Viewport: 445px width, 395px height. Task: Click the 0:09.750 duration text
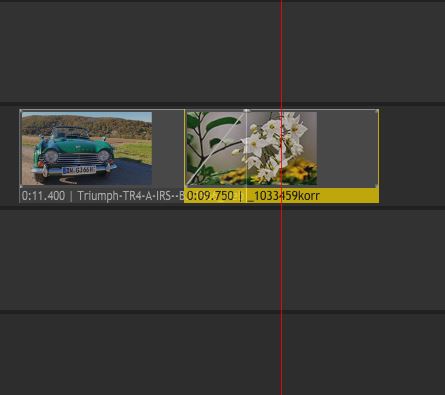point(210,196)
